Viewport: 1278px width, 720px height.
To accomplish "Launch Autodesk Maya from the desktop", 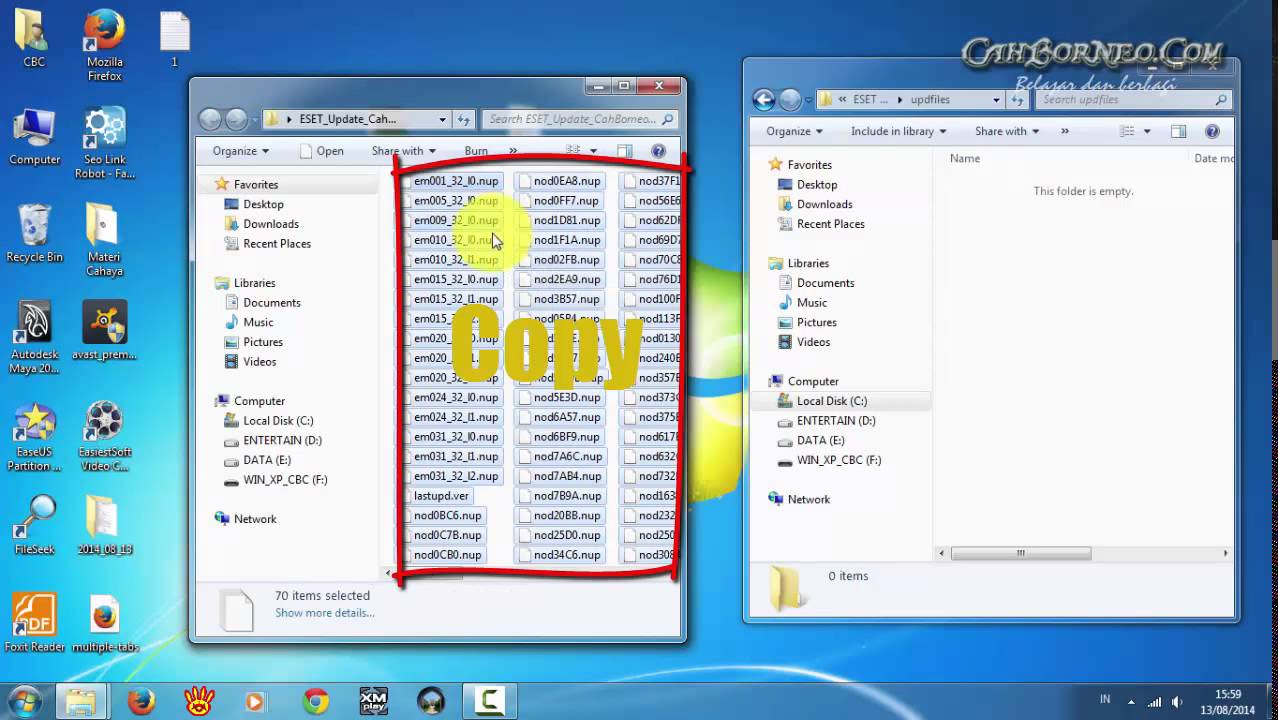I will click(34, 338).
